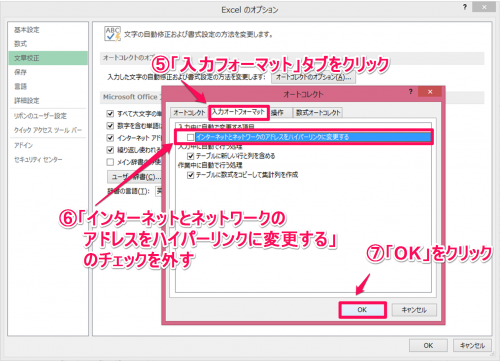Open the 言語 options category
This screenshot has height=361, width=500.
[x=21, y=86]
